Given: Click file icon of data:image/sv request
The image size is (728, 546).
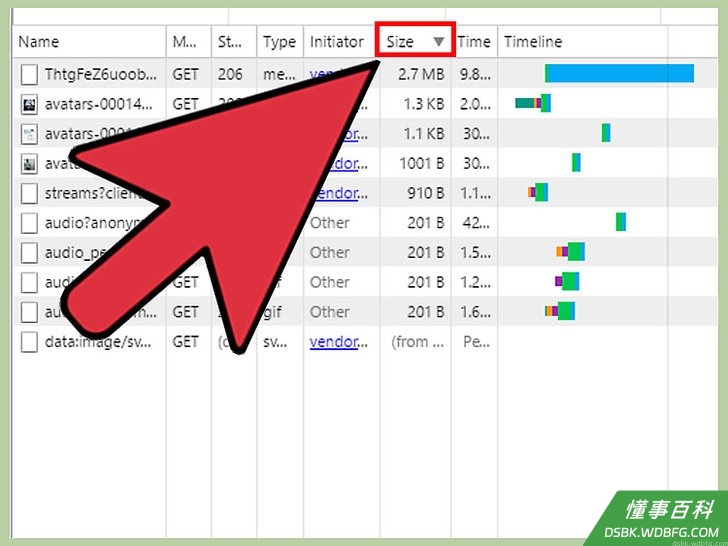Looking at the screenshot, I should (29, 342).
